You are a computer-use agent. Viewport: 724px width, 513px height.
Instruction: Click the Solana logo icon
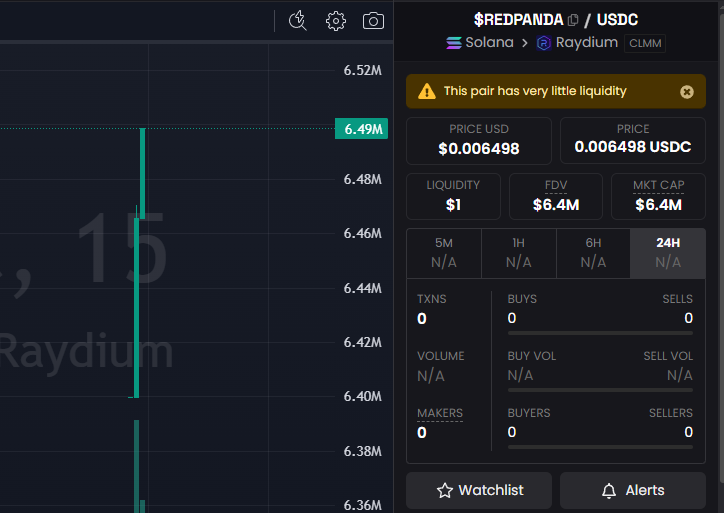453,43
